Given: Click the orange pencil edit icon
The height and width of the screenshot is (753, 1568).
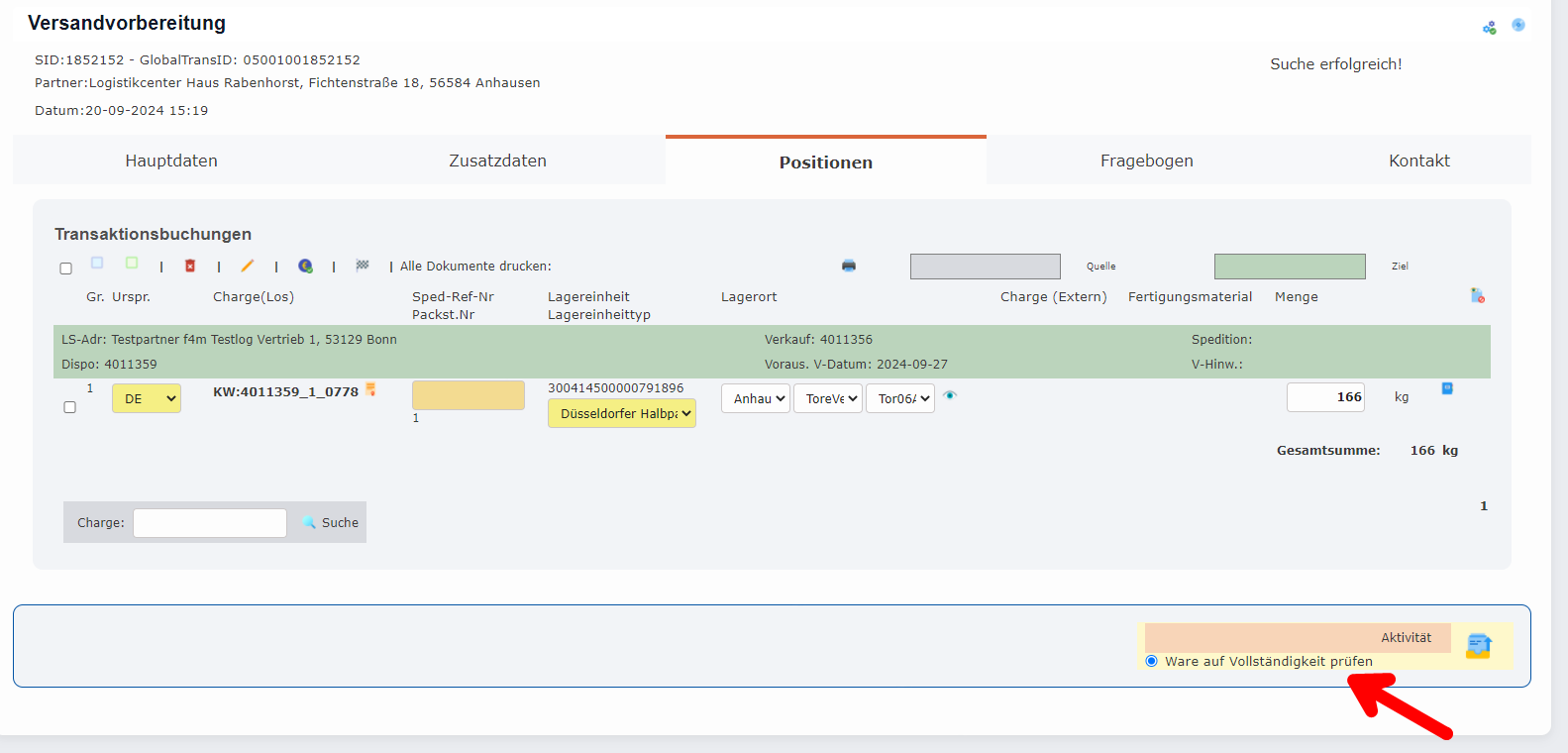Looking at the screenshot, I should point(248,266).
